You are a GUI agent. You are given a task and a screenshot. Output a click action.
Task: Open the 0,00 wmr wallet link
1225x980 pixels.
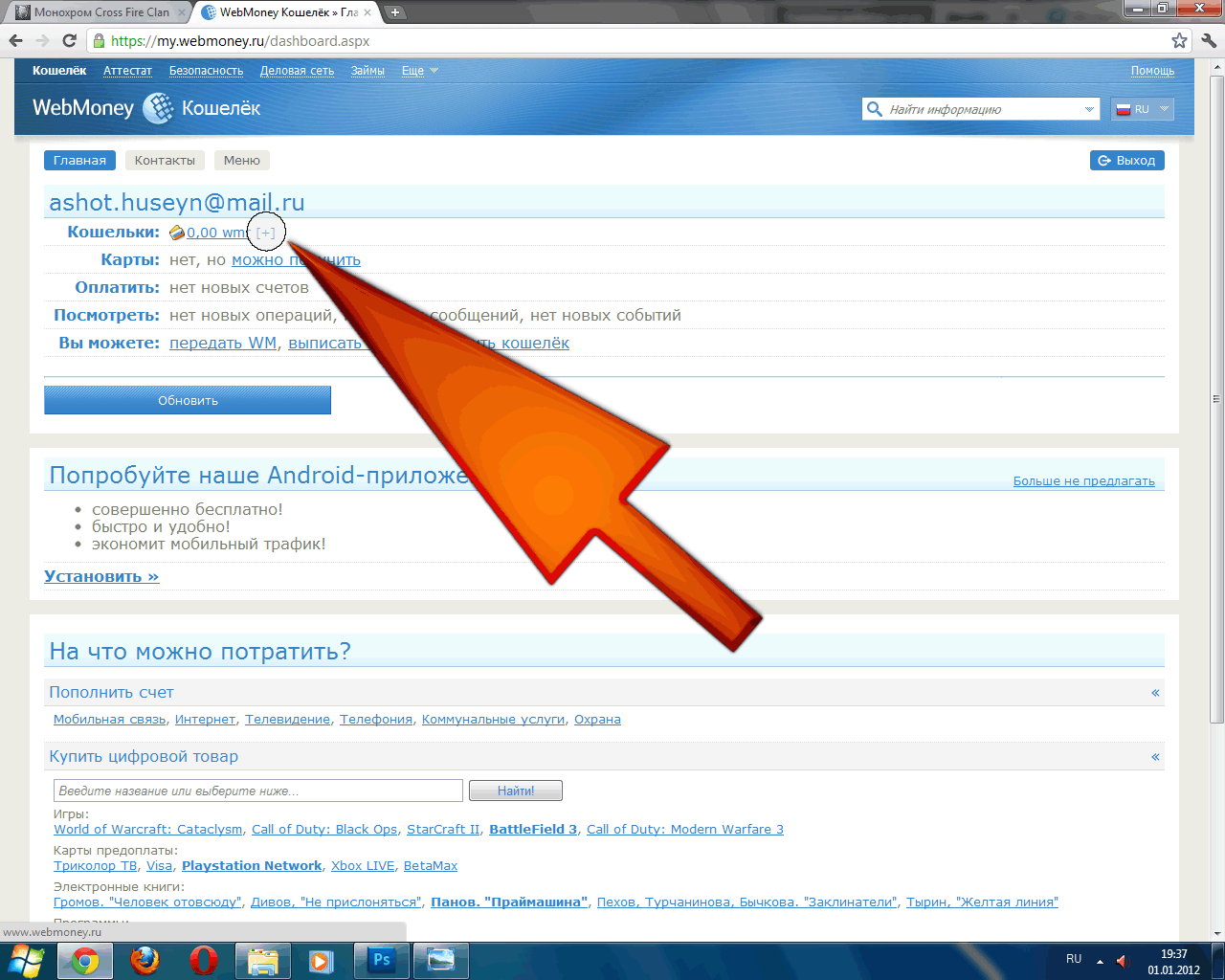click(x=216, y=233)
